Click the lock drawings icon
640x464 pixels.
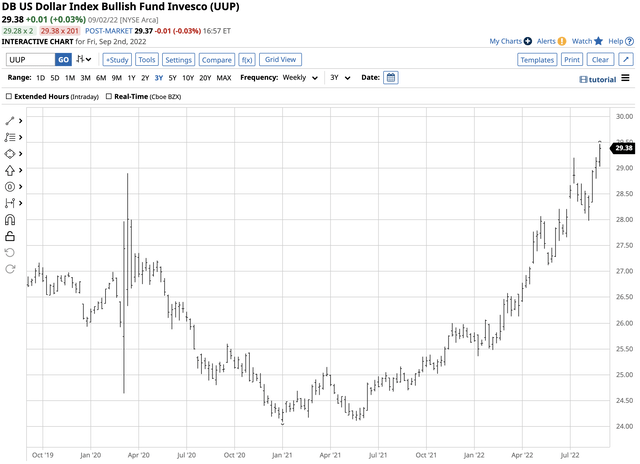pyautogui.click(x=10, y=236)
